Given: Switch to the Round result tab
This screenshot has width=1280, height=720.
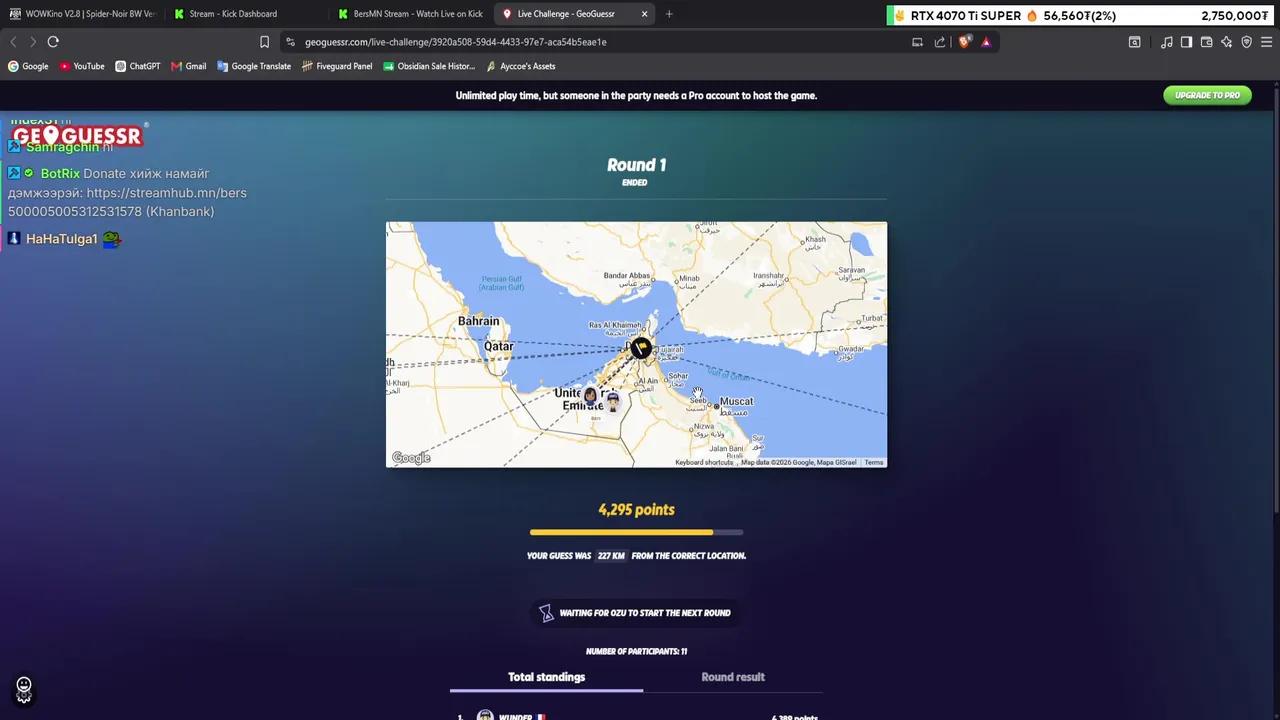Looking at the screenshot, I should tap(733, 677).
